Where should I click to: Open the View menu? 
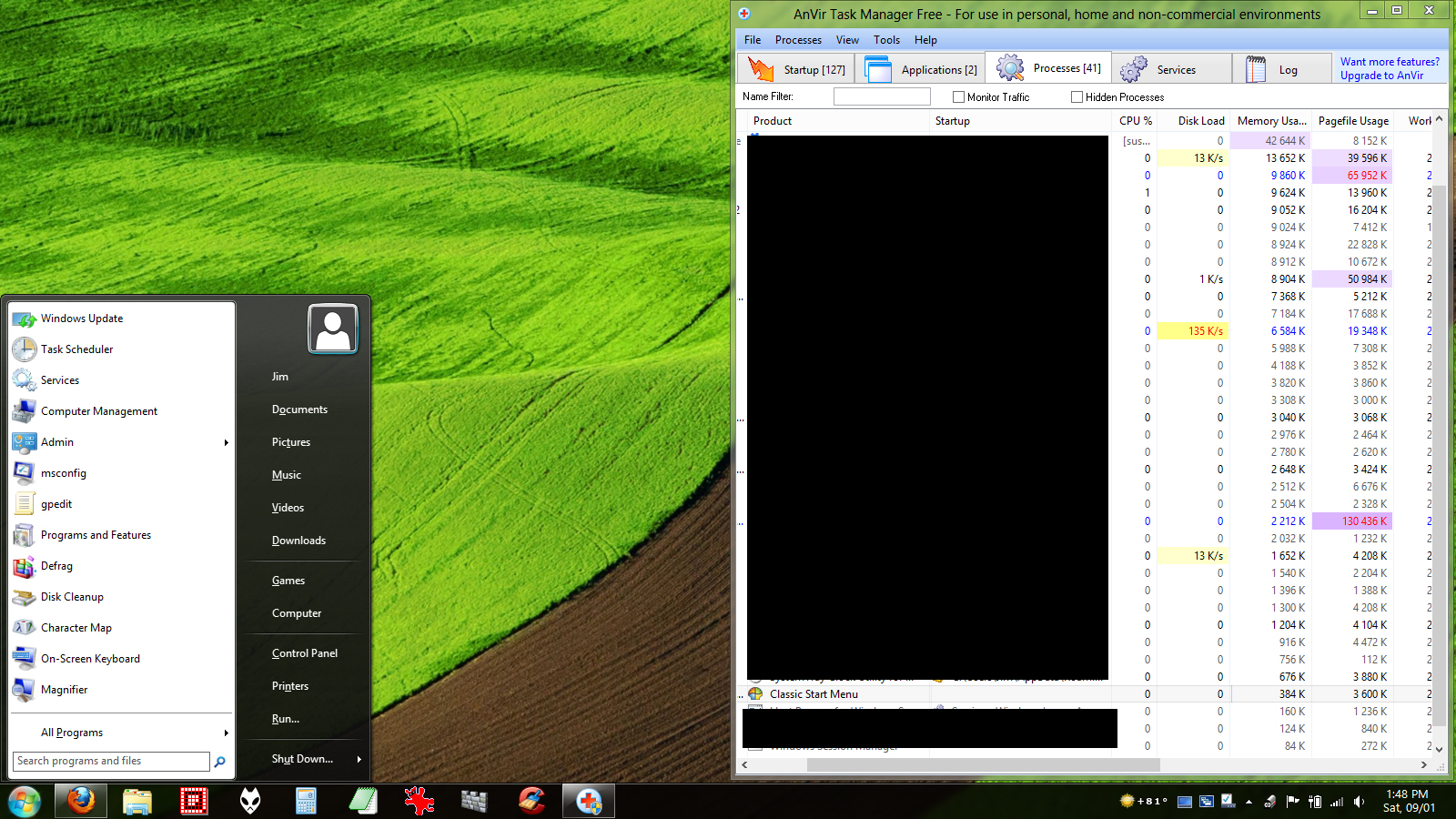click(x=847, y=40)
